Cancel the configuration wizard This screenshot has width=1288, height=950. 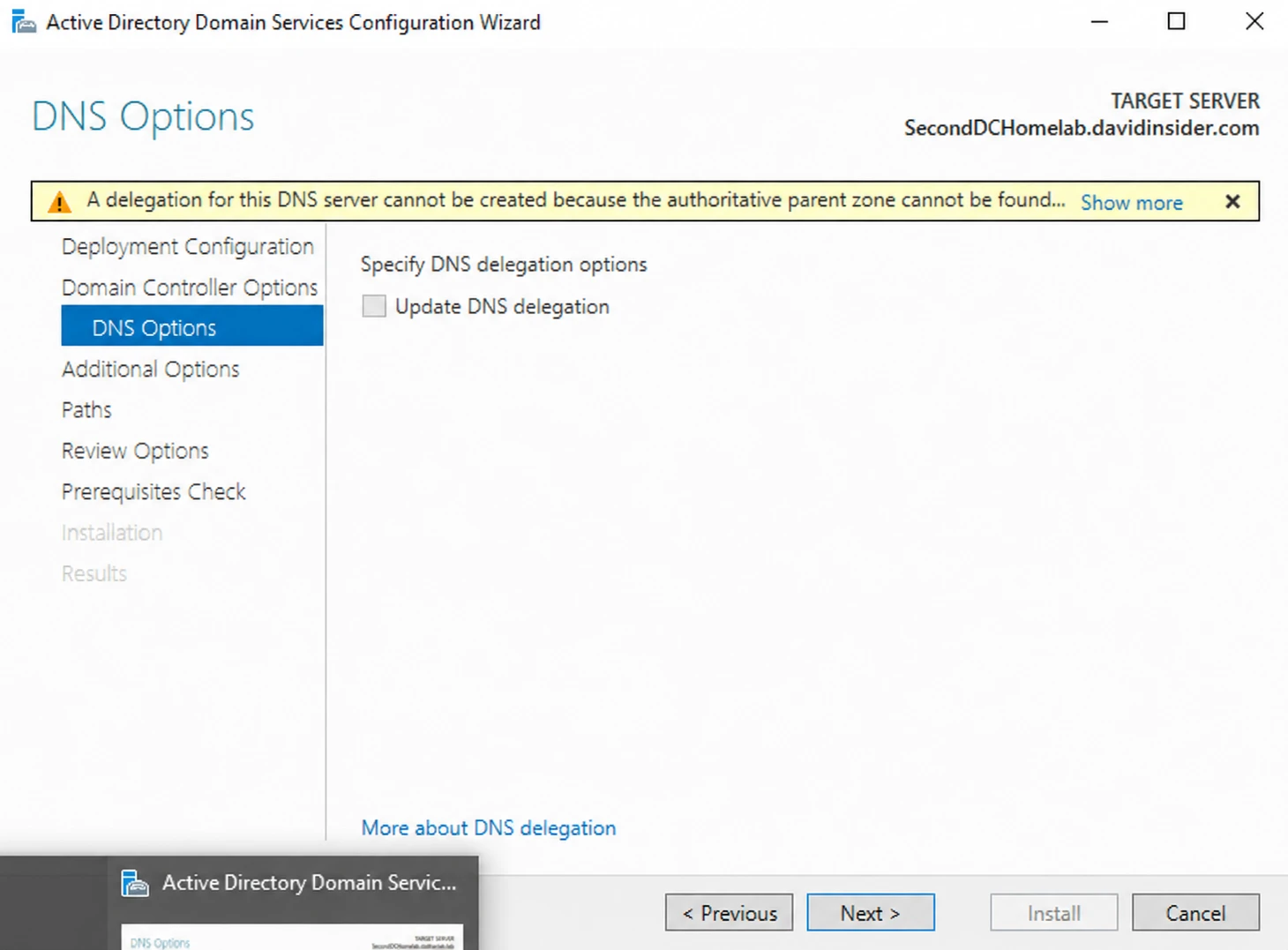pos(1195,913)
